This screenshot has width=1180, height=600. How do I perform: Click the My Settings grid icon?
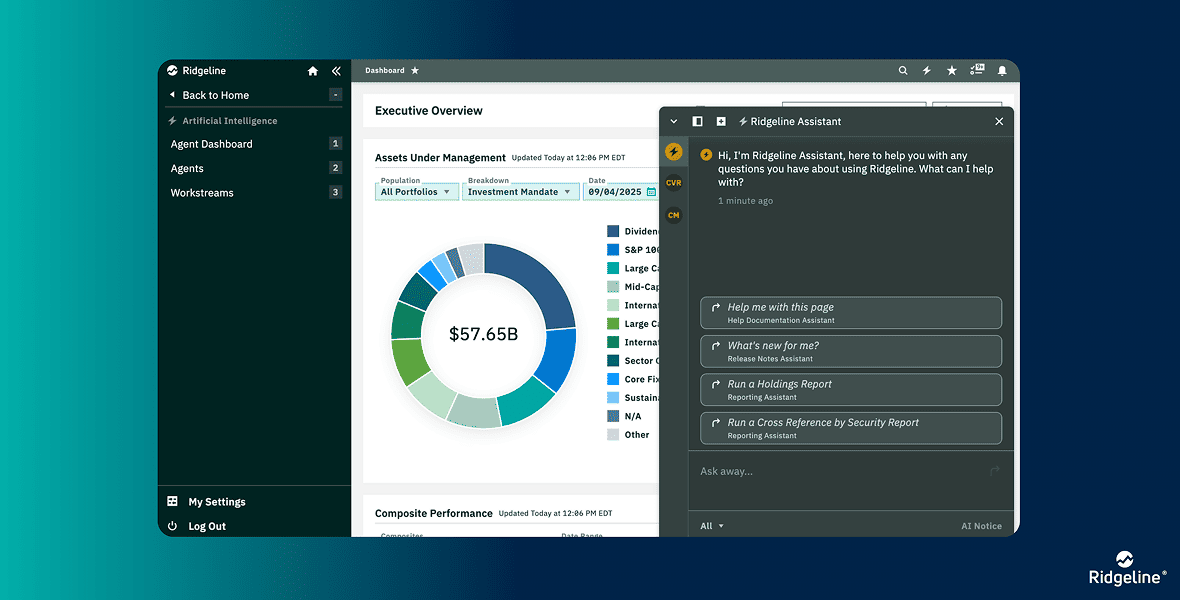pos(172,501)
